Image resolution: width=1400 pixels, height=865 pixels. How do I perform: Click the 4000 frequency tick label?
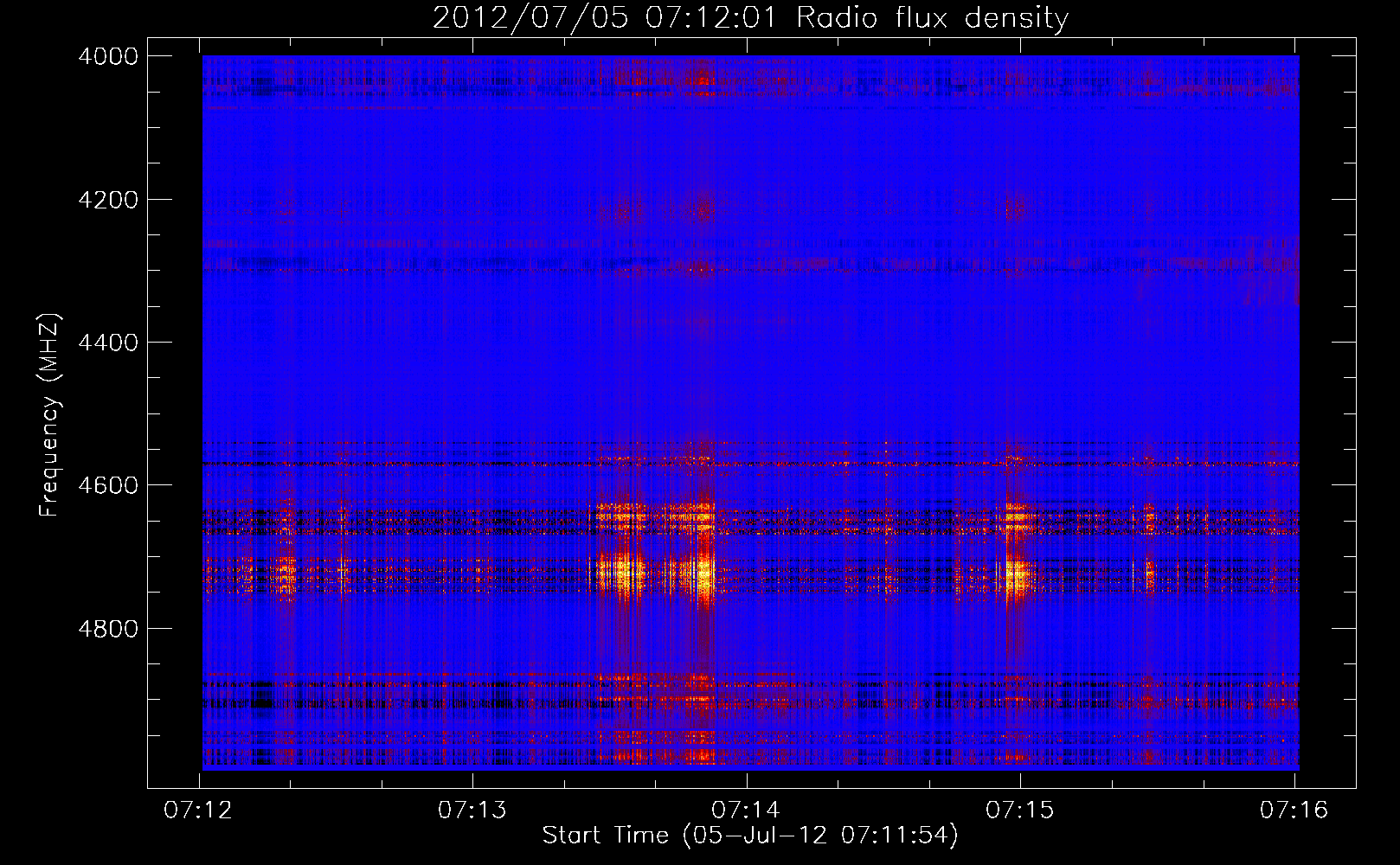point(108,56)
